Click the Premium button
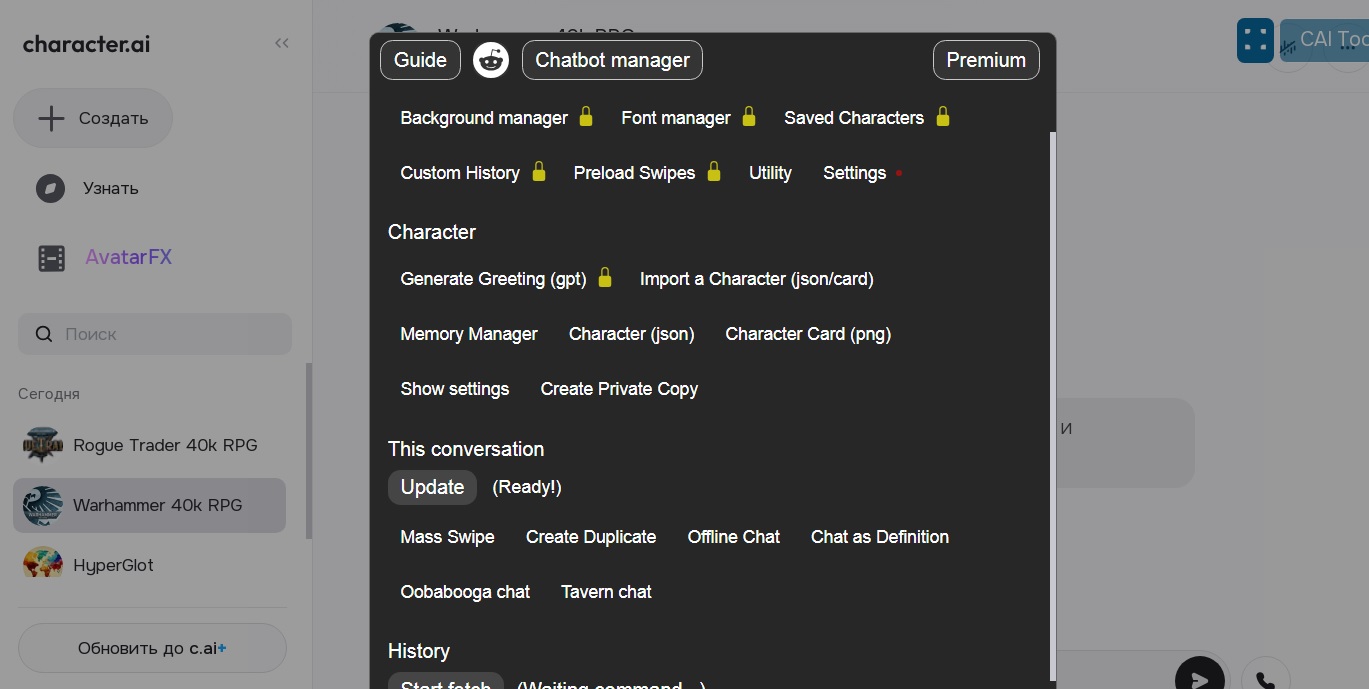Image resolution: width=1369 pixels, height=689 pixels. click(986, 60)
